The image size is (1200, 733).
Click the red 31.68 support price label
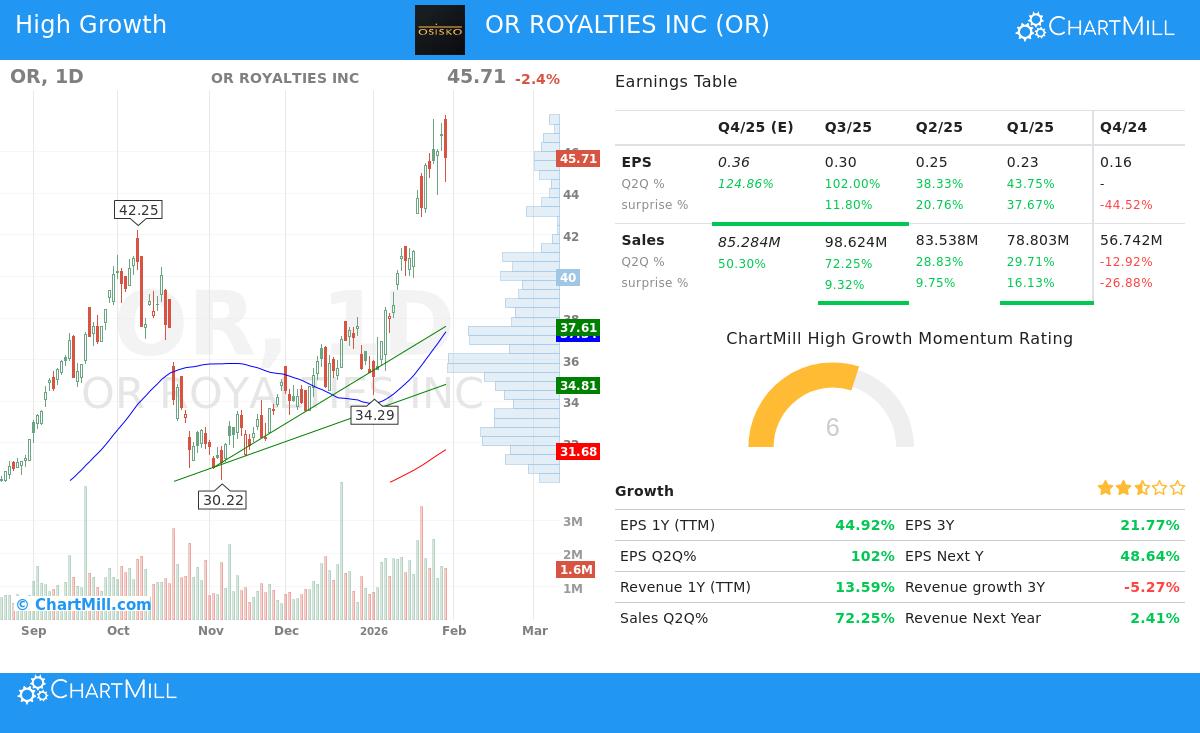(x=577, y=452)
